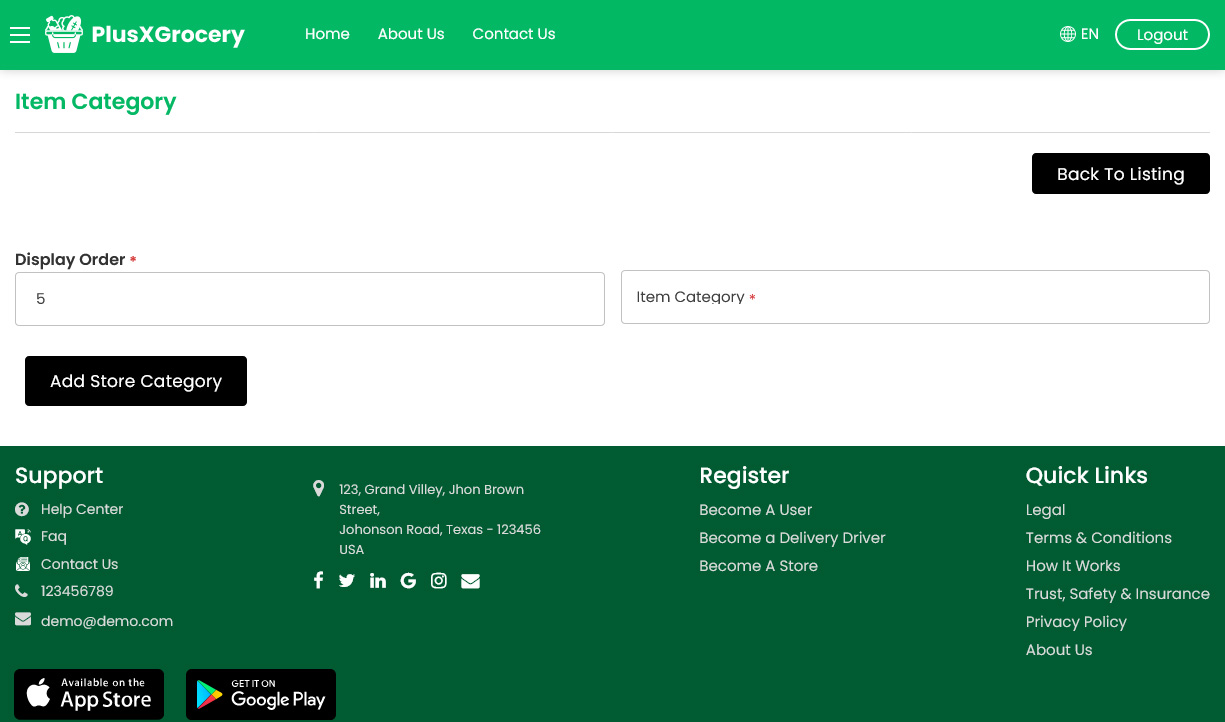The height and width of the screenshot is (722, 1225).
Task: Open the Twitter social icon
Action: [x=347, y=580]
